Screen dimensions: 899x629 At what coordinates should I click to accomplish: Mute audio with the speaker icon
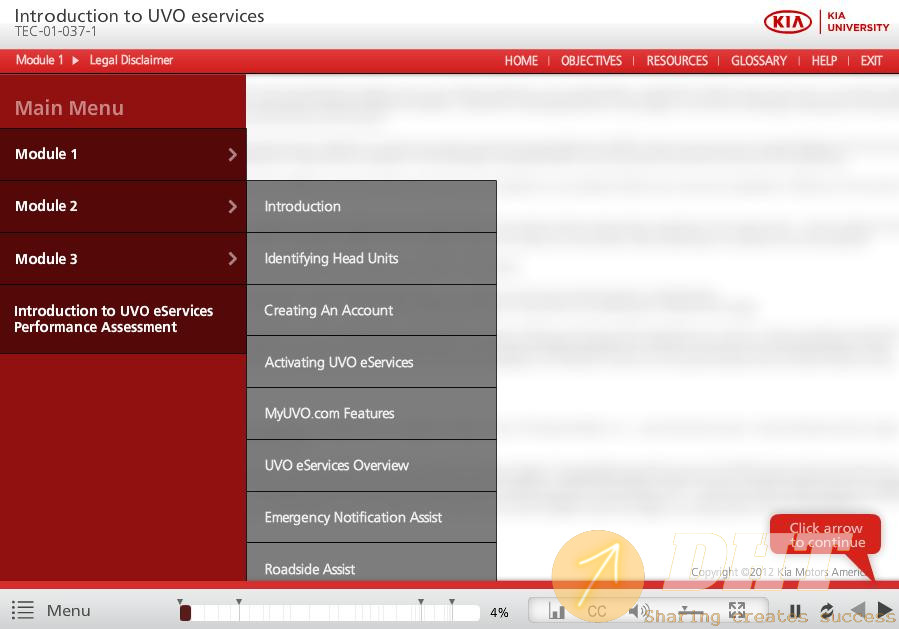[639, 611]
